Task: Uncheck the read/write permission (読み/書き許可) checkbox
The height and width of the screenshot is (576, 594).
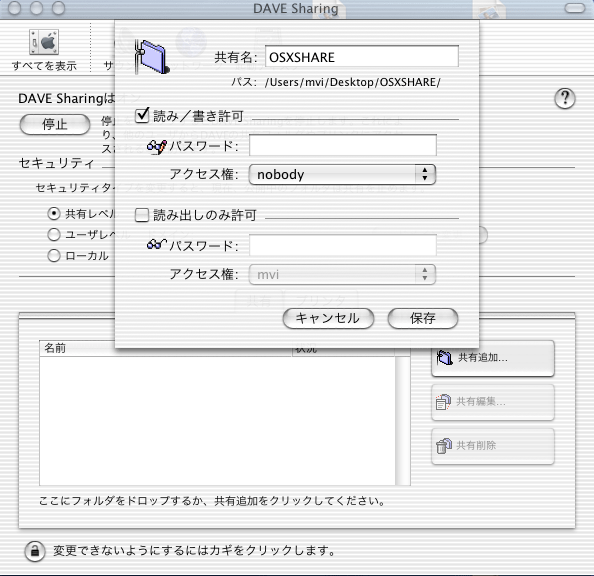Action: [x=142, y=115]
